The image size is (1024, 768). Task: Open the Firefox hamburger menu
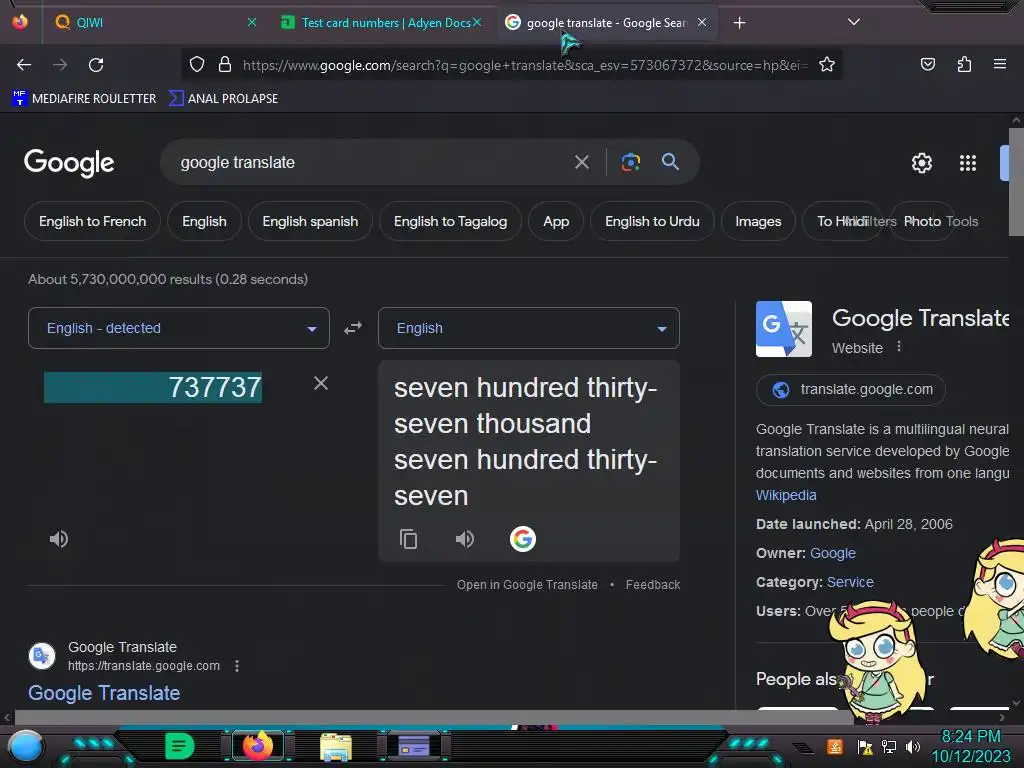[x=1000, y=64]
